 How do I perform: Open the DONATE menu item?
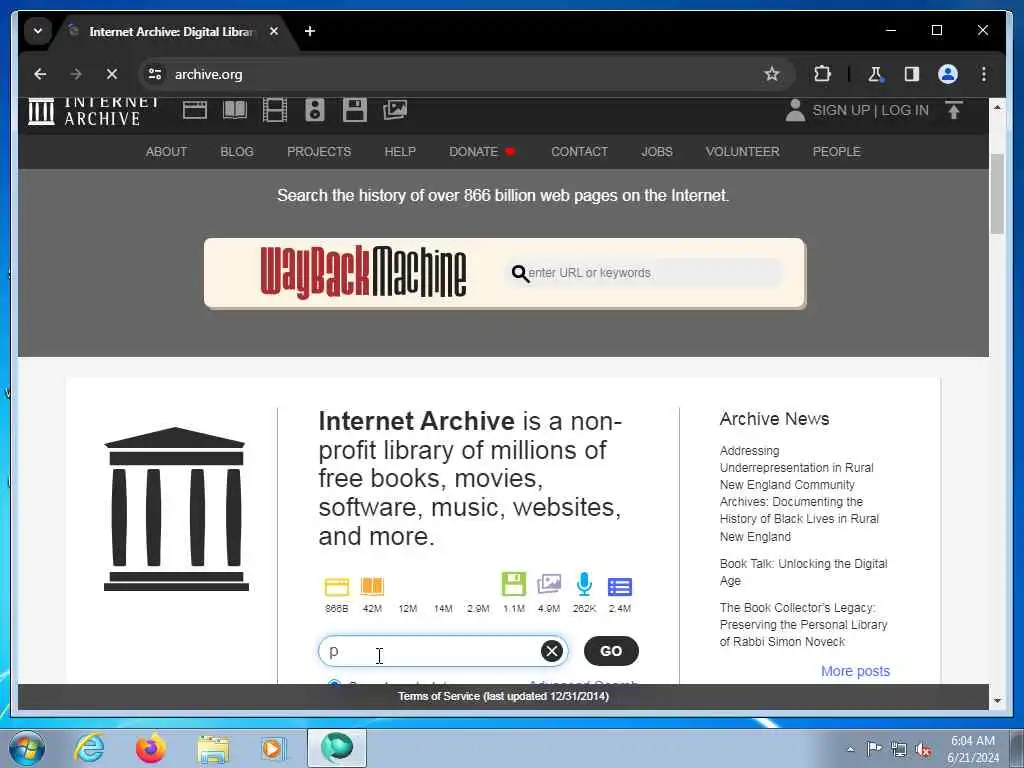(482, 152)
